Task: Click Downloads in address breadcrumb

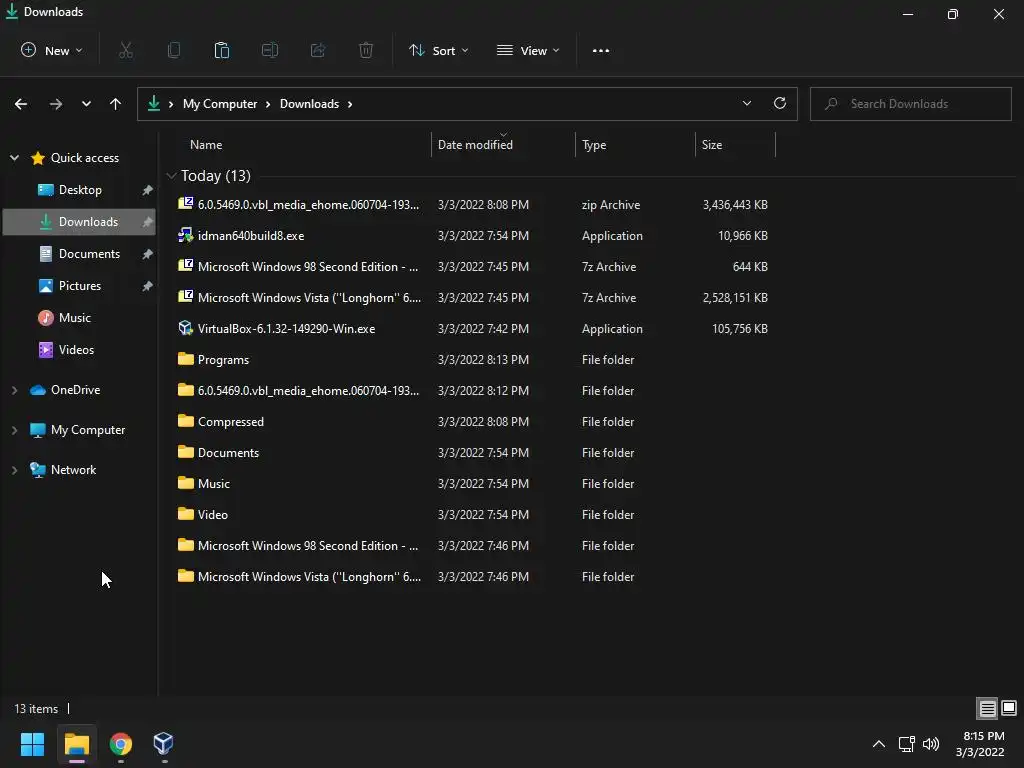Action: 310,104
